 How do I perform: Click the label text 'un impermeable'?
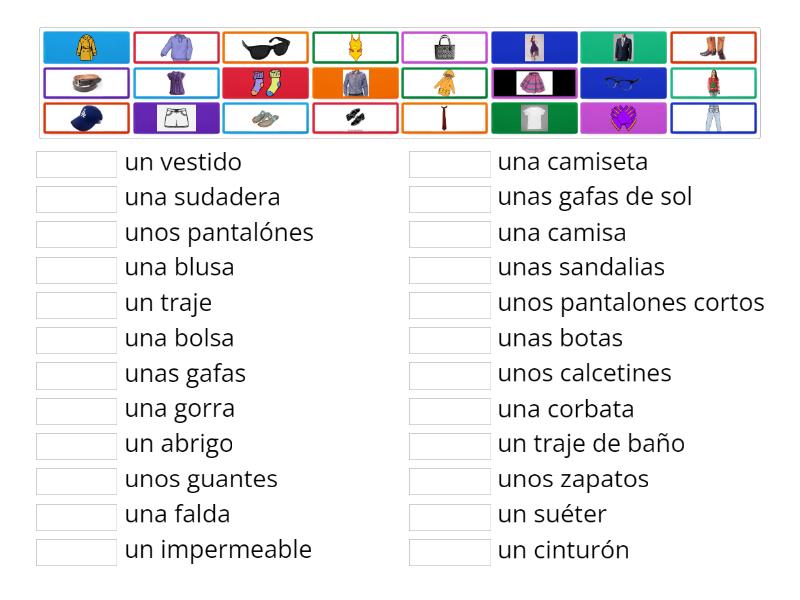218,549
